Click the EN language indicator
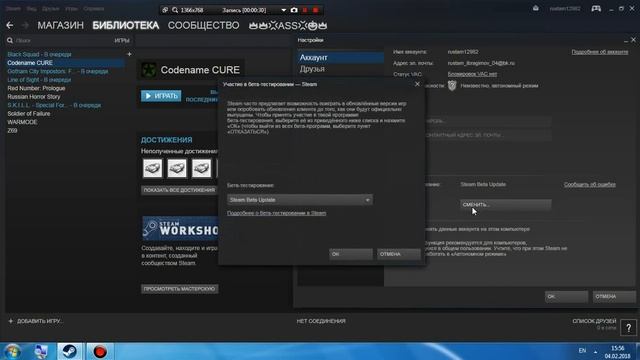Screen dimensions: 640x360 pyautogui.click(x=582, y=351)
